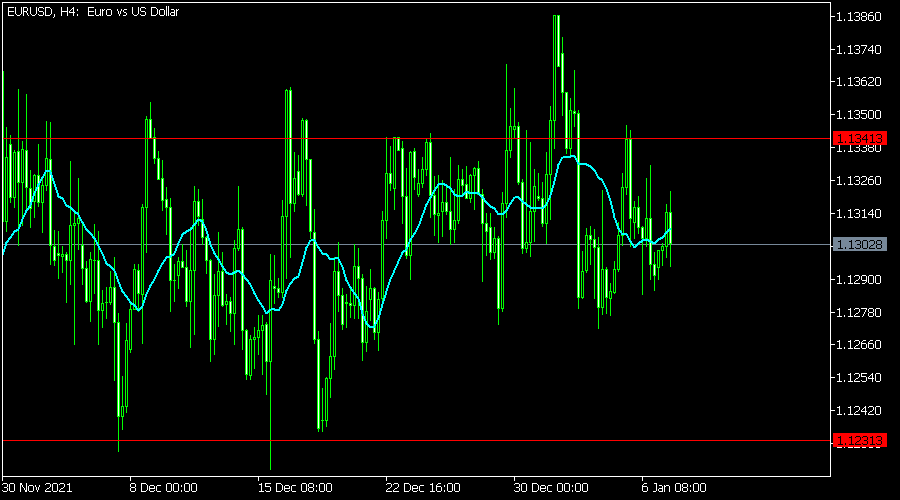The height and width of the screenshot is (500, 900).
Task: Click the 1.13260 price scale value
Action: pos(859,181)
